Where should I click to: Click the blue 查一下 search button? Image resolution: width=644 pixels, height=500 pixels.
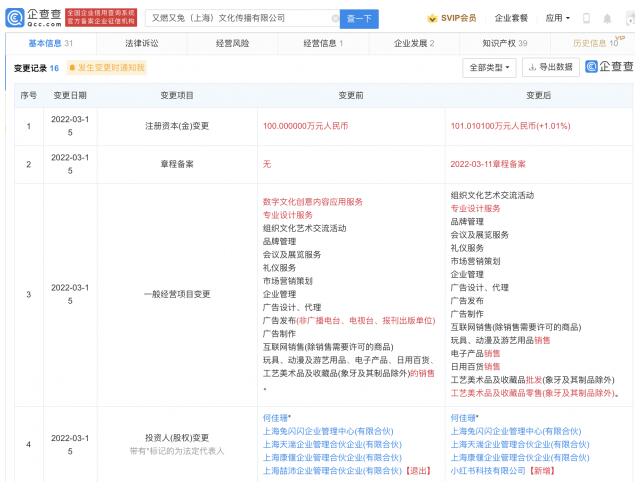click(x=359, y=19)
